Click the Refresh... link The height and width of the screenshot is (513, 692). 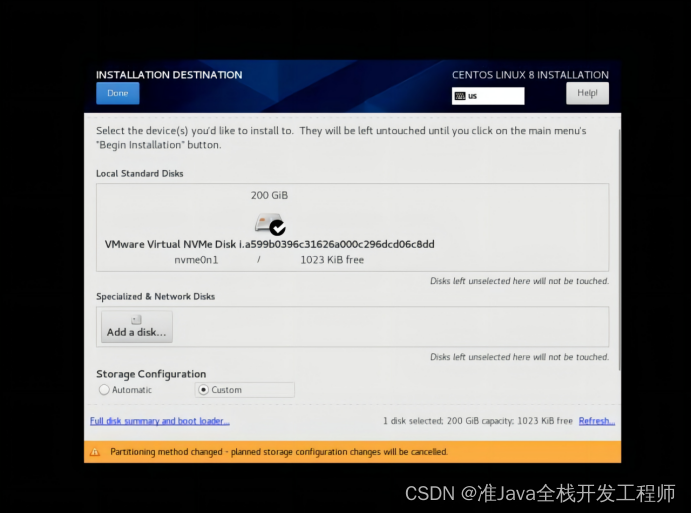click(597, 421)
